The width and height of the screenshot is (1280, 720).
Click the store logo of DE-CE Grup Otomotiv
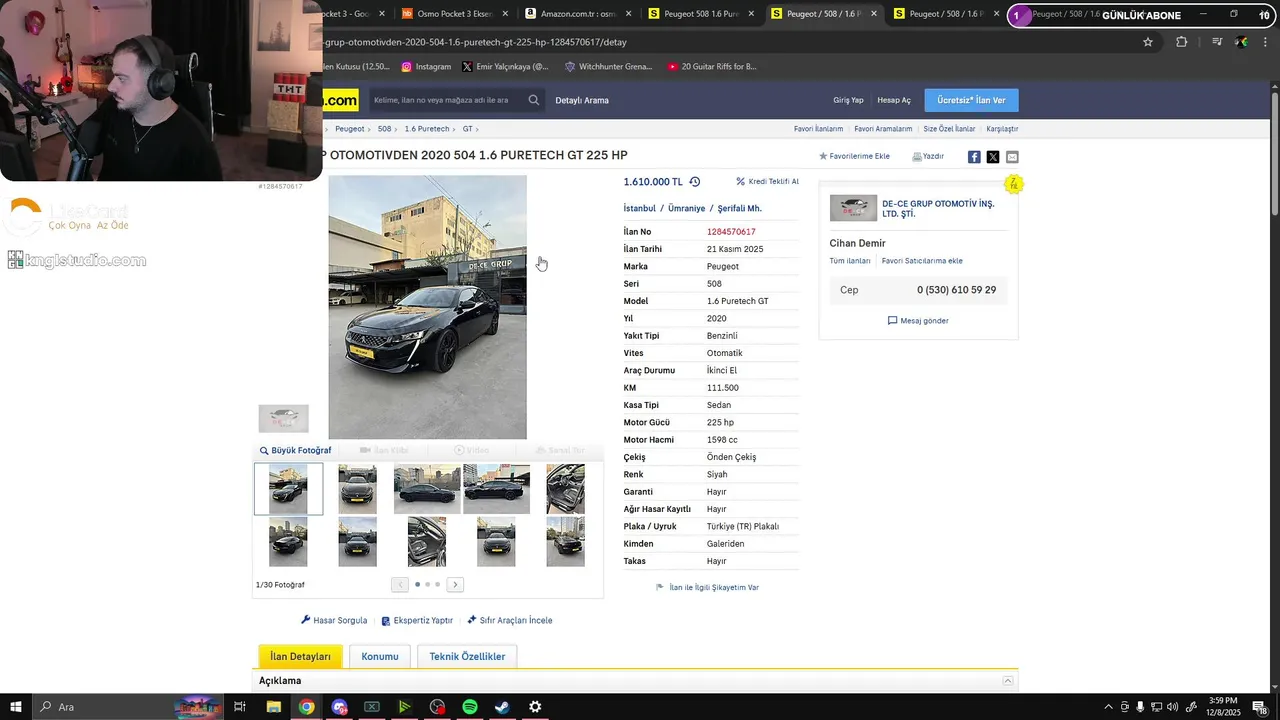[x=853, y=208]
